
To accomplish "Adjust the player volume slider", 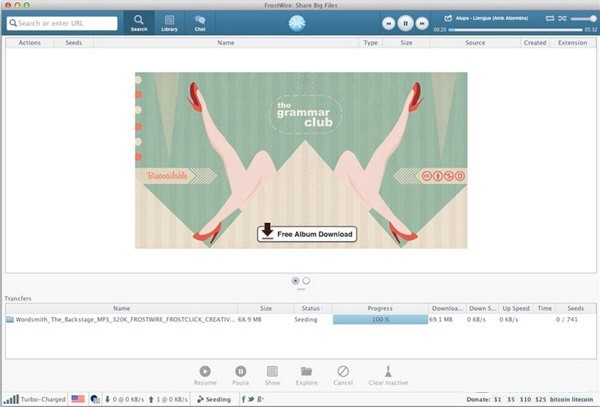I will pyautogui.click(x=584, y=18).
